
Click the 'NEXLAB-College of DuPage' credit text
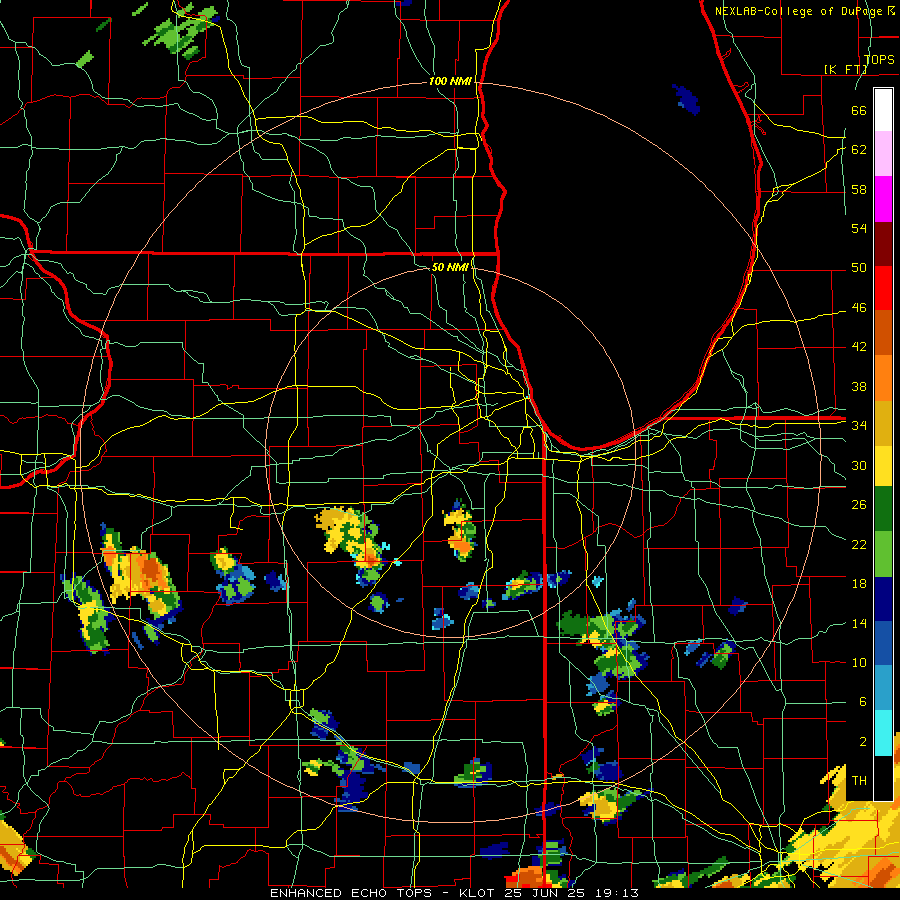800,11
